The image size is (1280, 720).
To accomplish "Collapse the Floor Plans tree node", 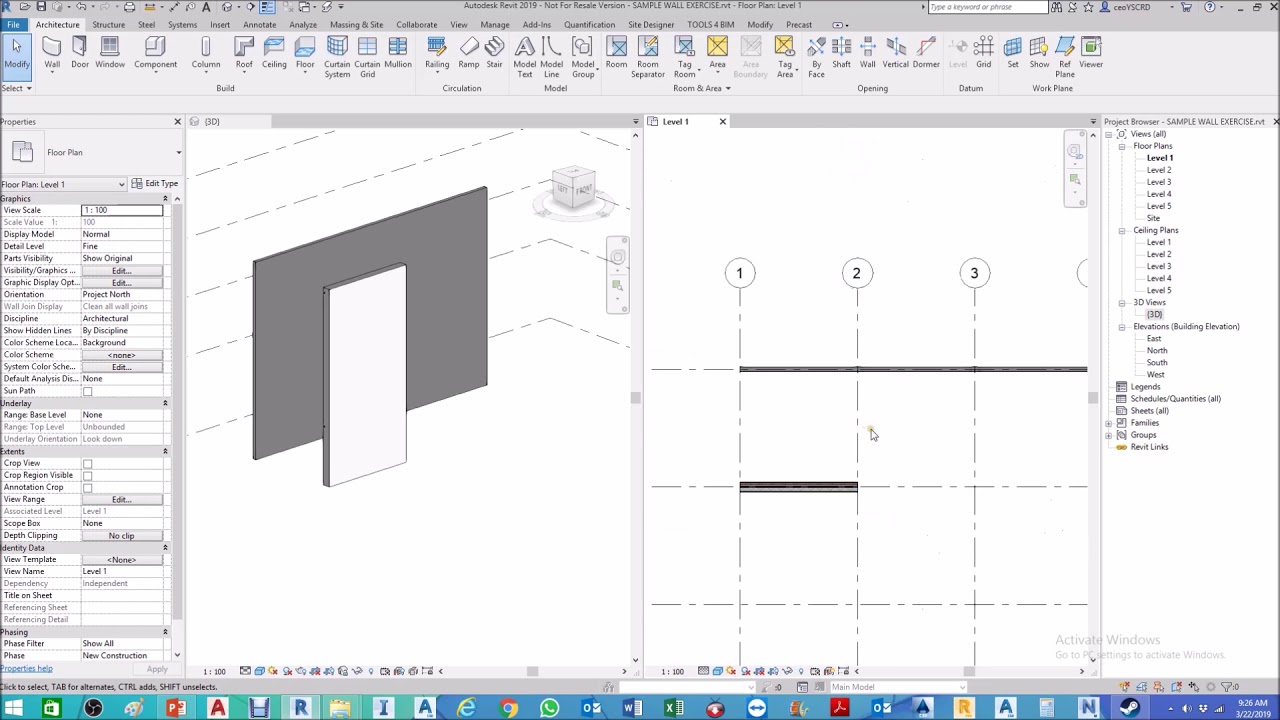I will click(1122, 146).
